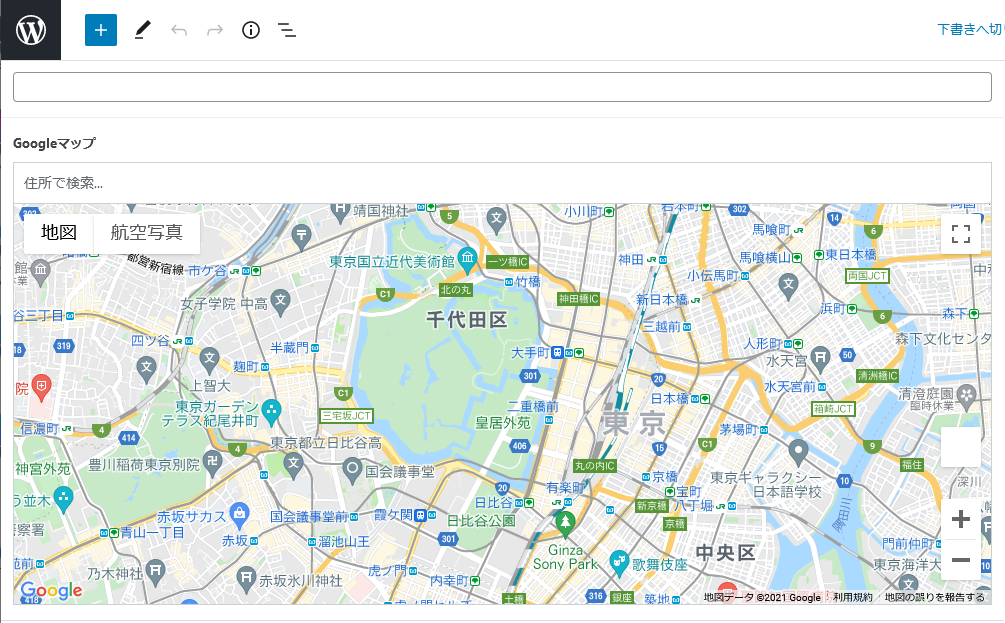The height and width of the screenshot is (623, 1005).
Task: Open the list view outline icon
Action: pos(287,30)
